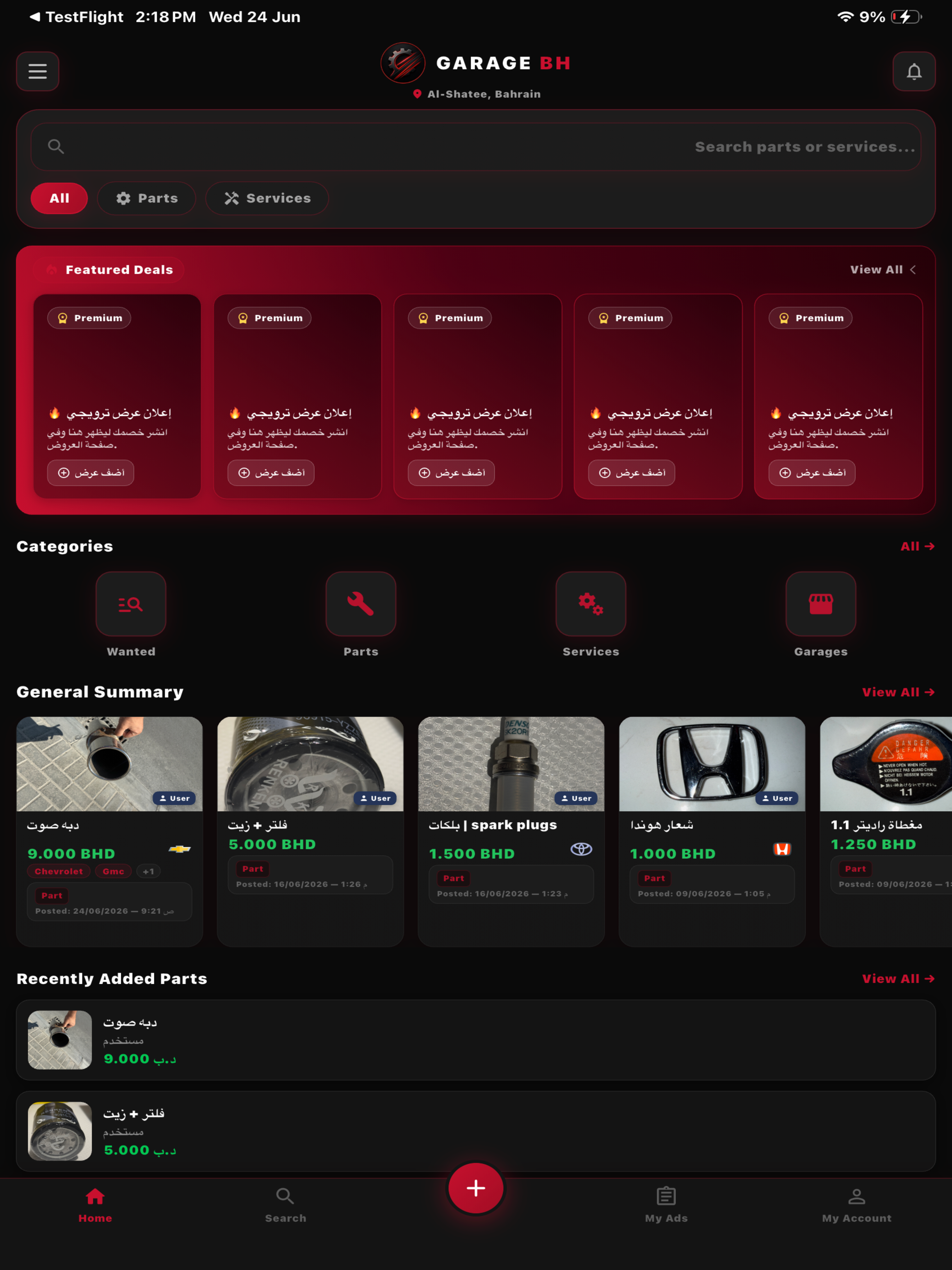Click the Gmc tag chip

coord(113,872)
